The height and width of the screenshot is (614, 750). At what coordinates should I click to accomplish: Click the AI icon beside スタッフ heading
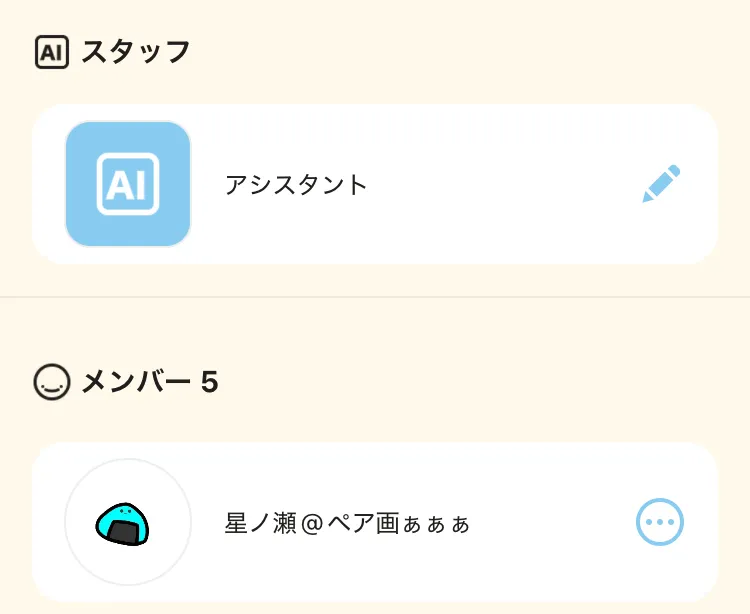[52, 52]
